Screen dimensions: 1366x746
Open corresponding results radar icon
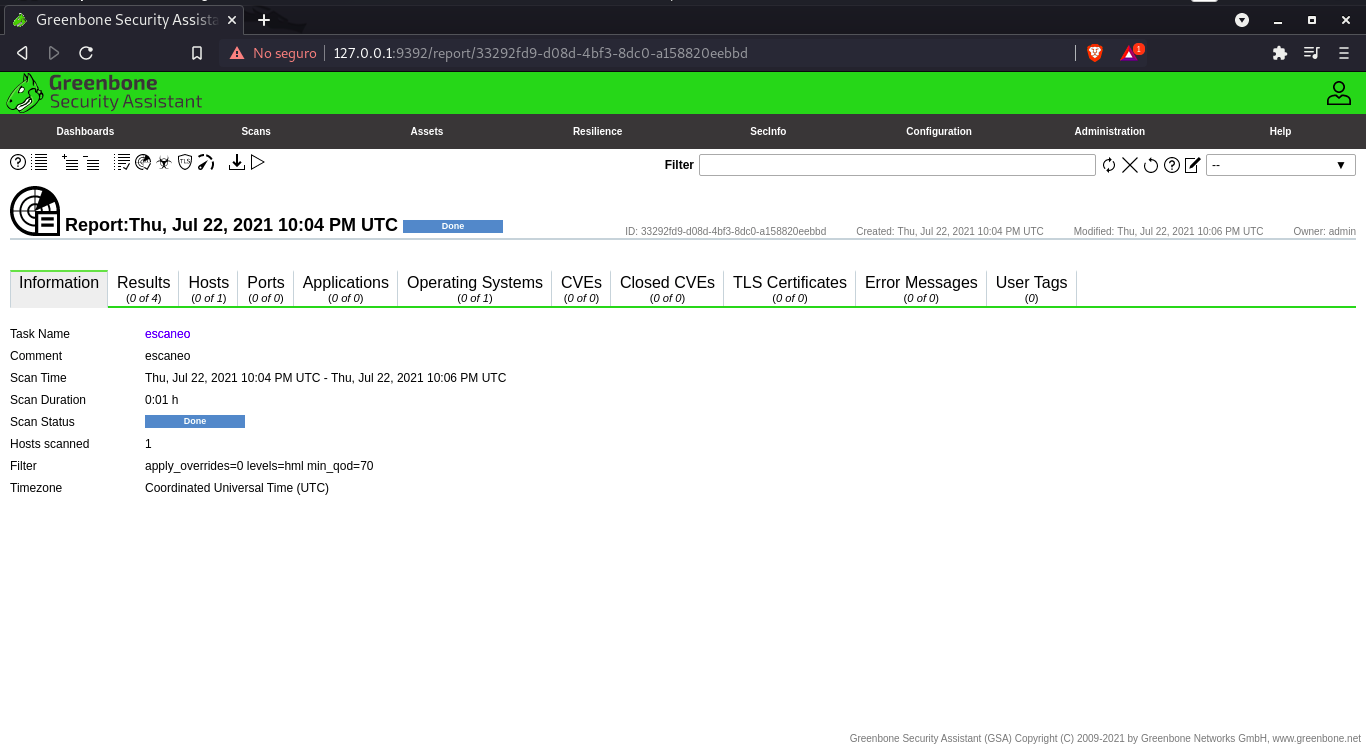point(143,162)
